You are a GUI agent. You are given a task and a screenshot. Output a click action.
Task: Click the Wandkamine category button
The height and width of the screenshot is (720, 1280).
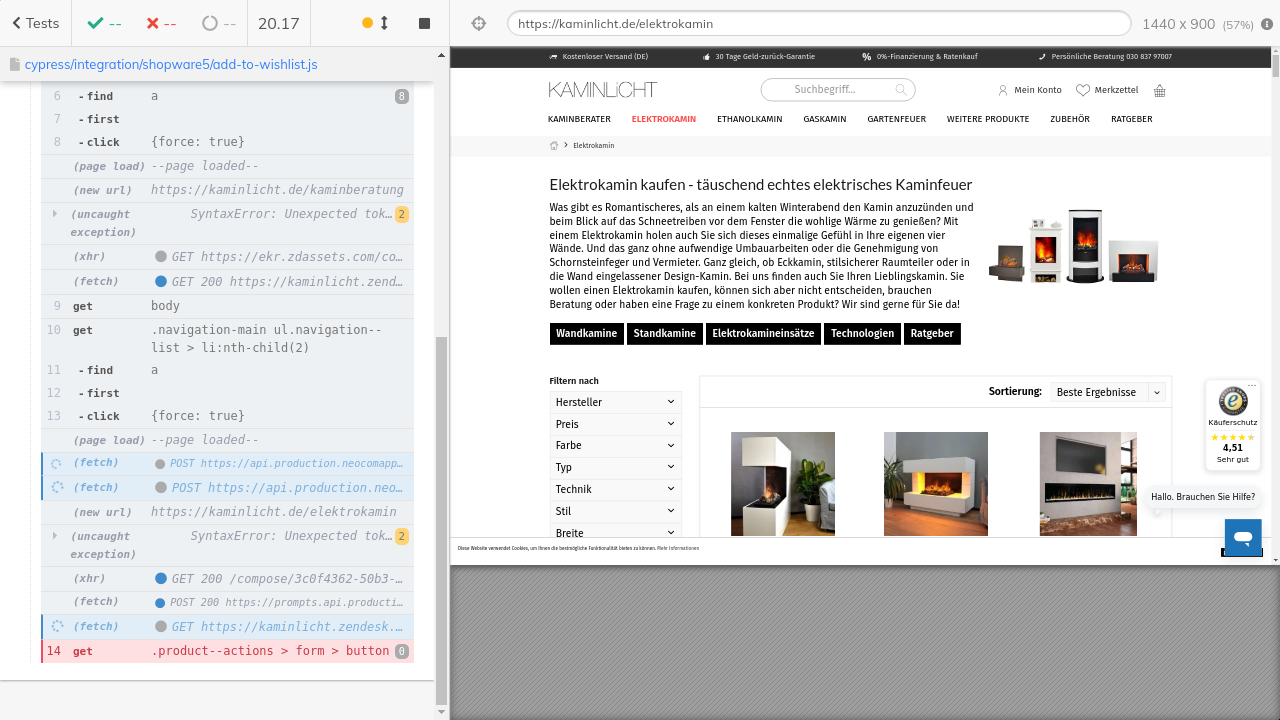pos(586,333)
